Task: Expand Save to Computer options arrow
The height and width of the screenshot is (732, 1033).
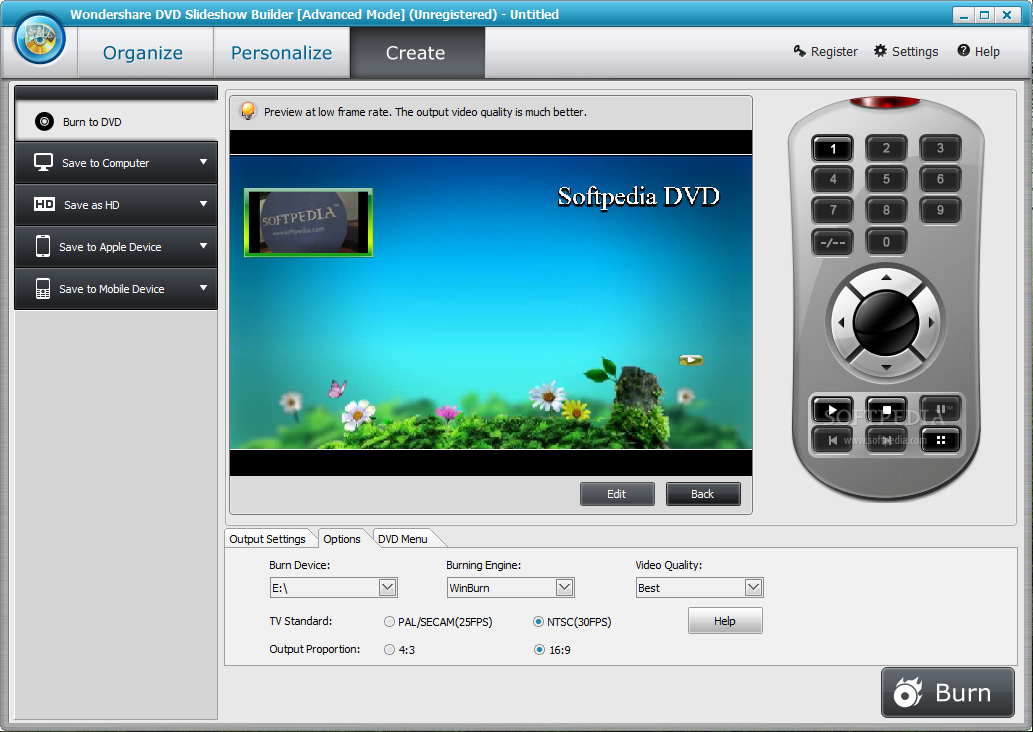Action: pos(204,162)
